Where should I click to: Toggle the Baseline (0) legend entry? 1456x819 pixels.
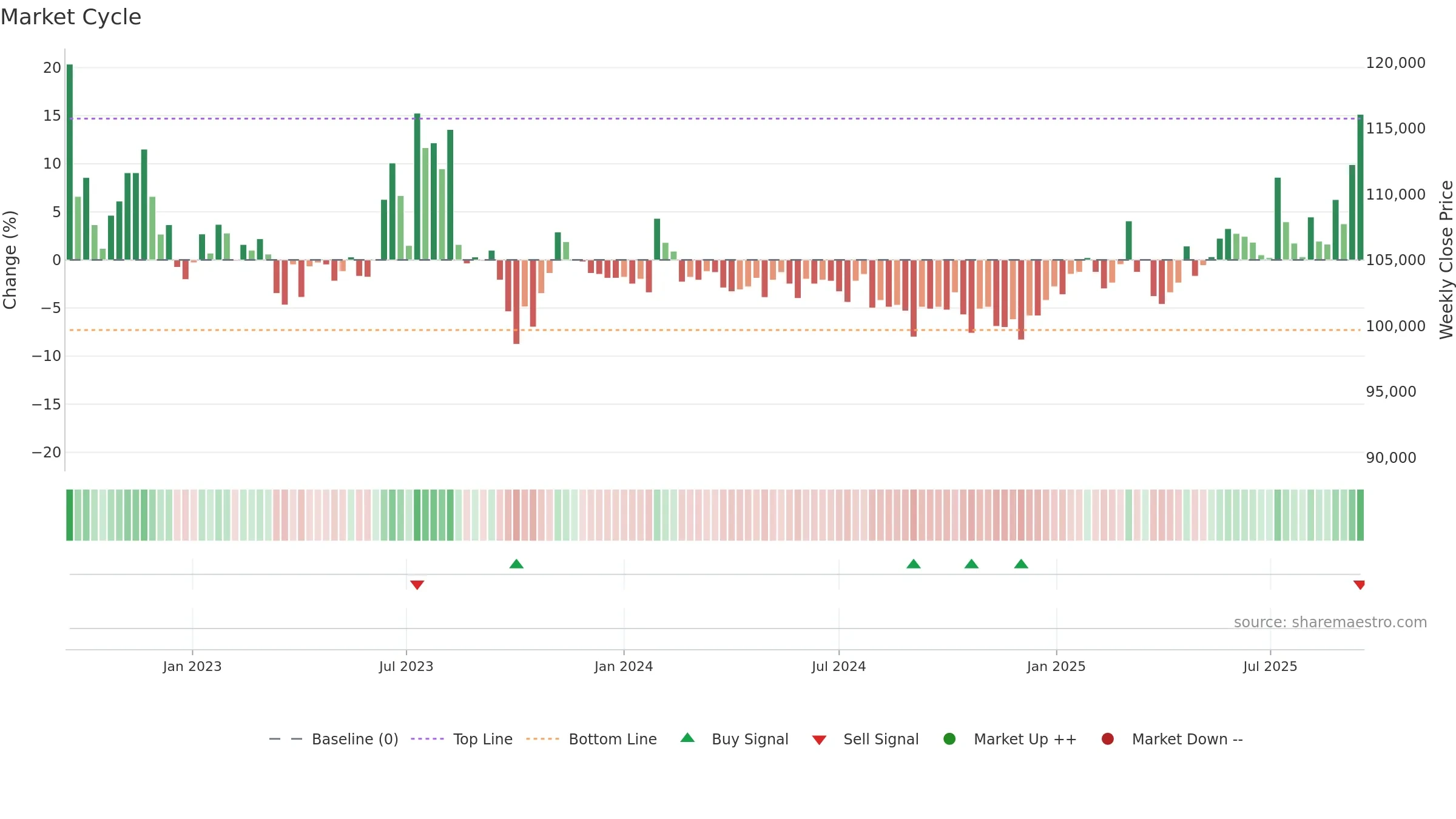point(334,739)
